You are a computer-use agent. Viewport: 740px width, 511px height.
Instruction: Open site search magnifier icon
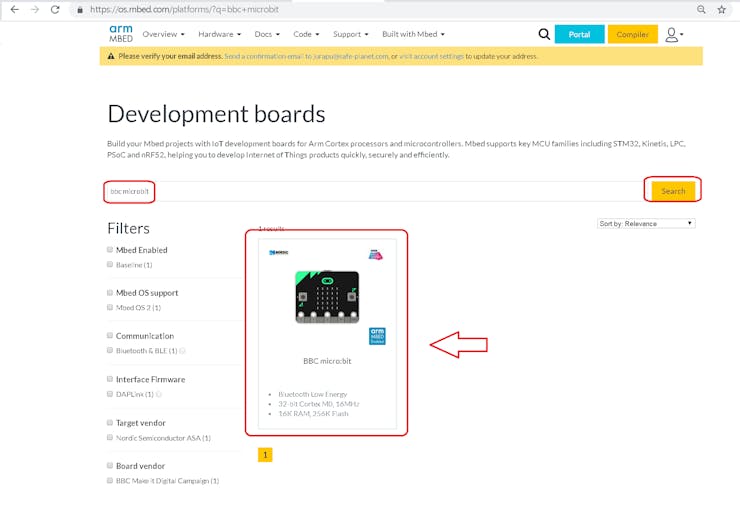(x=544, y=34)
